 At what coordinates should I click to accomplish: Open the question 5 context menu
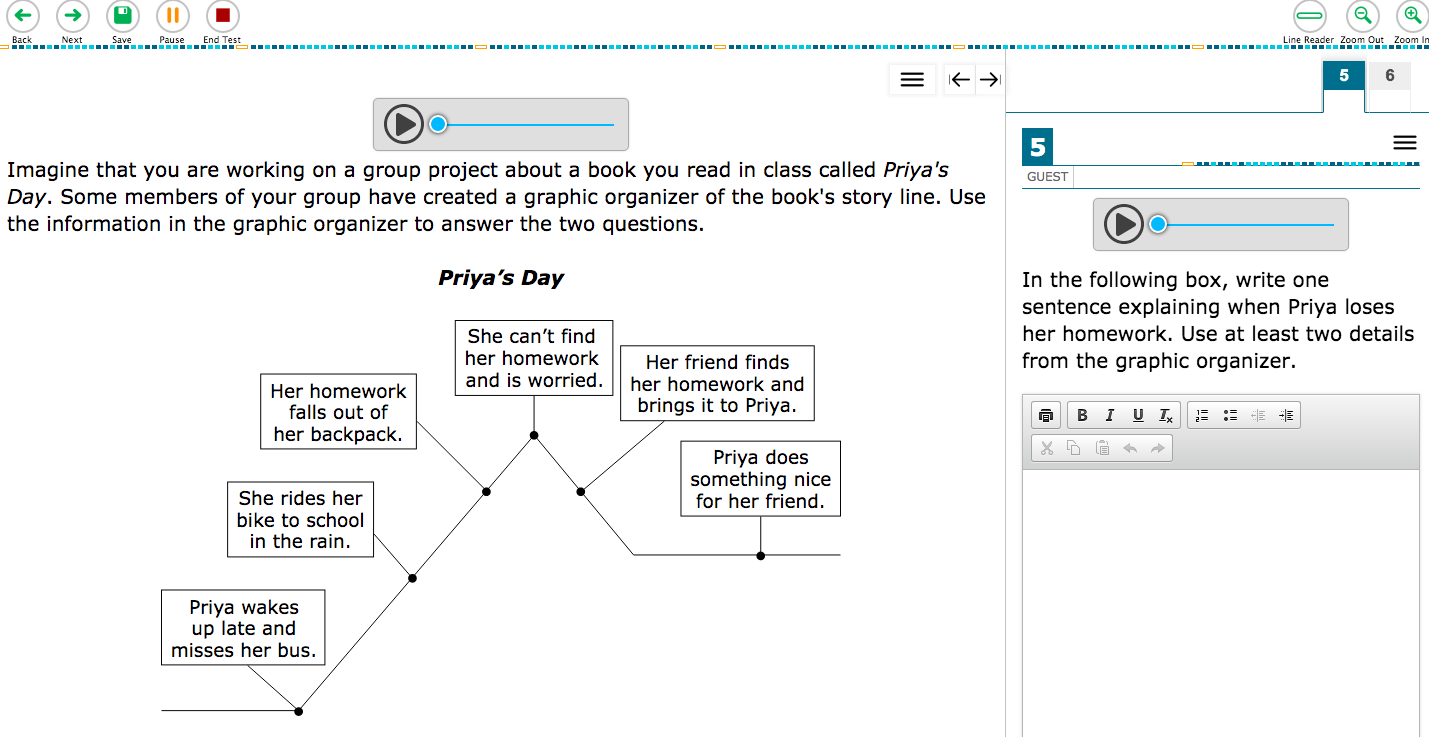(1404, 143)
